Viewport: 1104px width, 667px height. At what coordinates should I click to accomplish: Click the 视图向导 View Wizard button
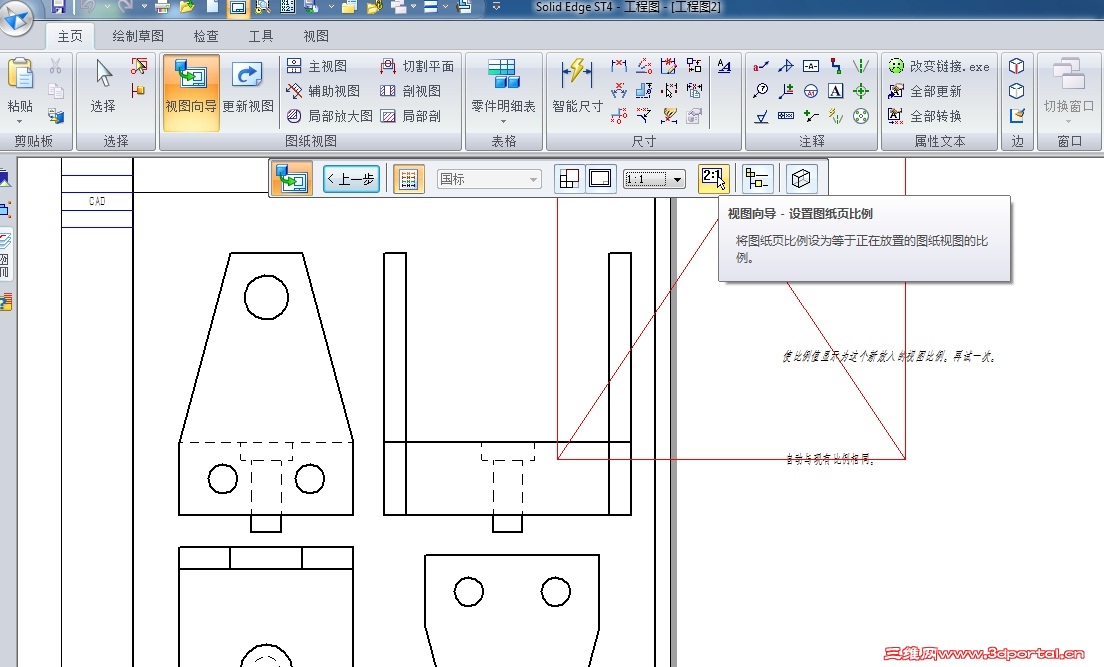(191, 92)
